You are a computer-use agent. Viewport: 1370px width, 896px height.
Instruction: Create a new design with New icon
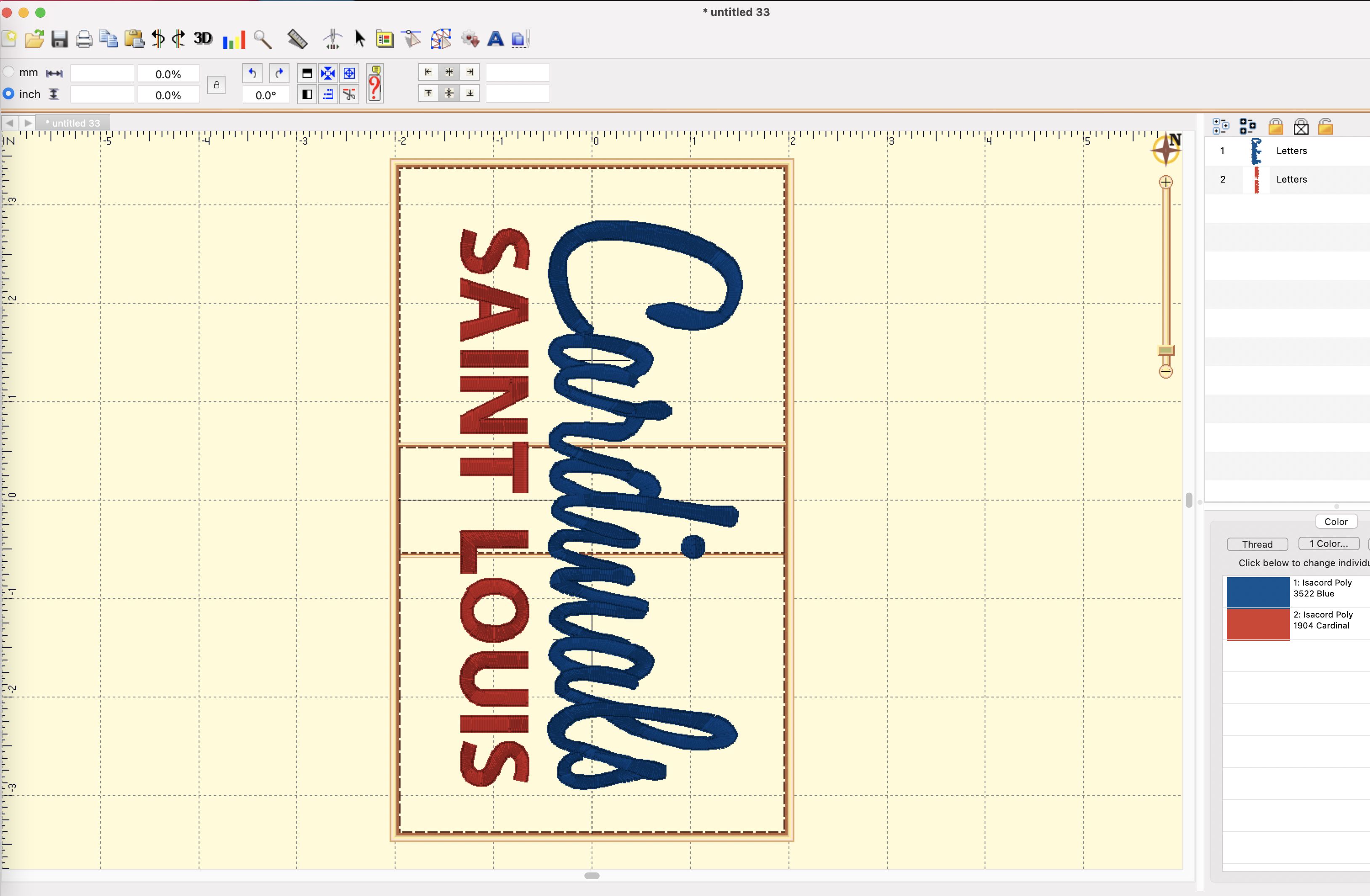(x=10, y=39)
